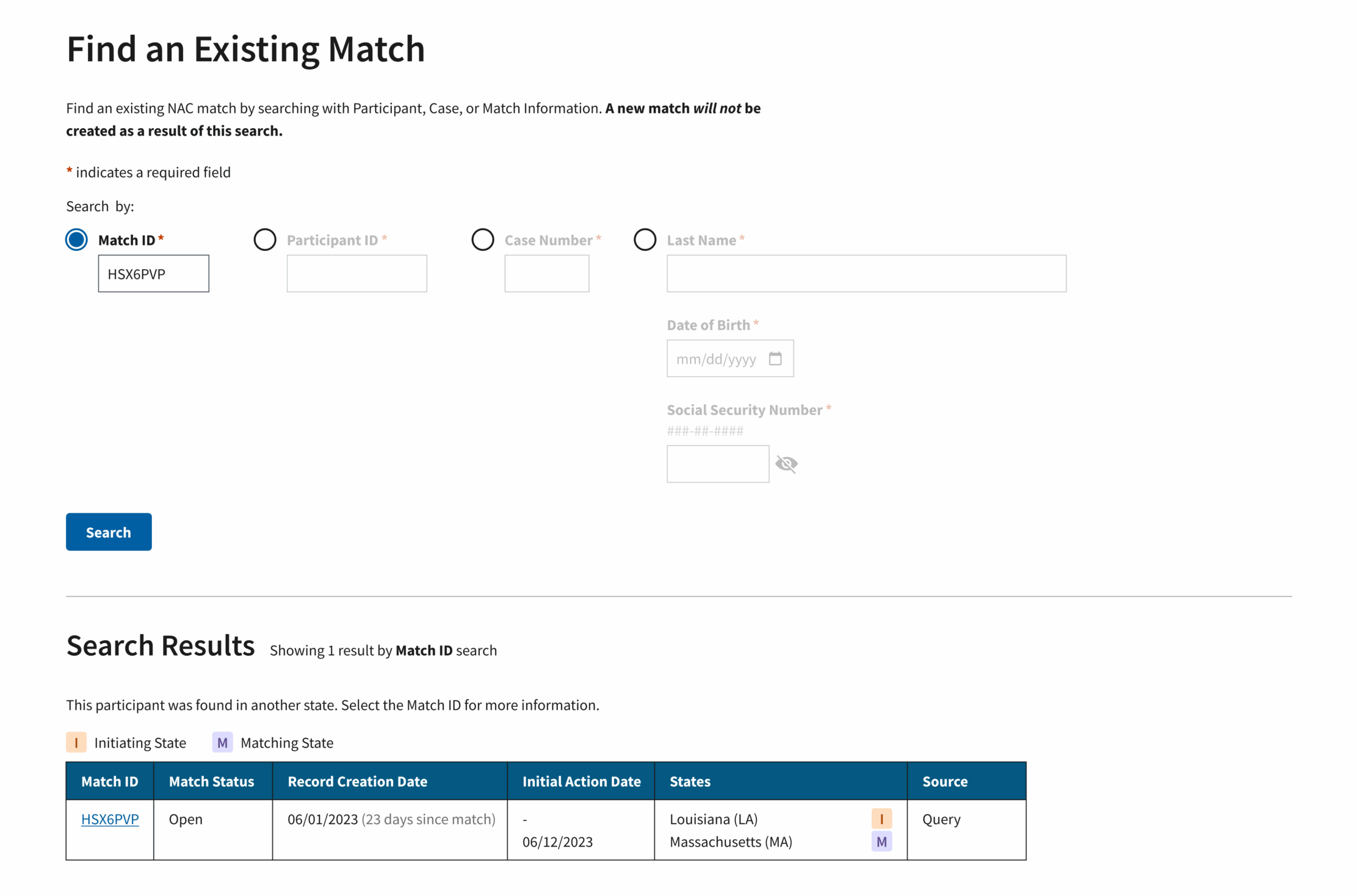1357x896 pixels.
Task: Click the M badge next to Massachusetts
Action: pyautogui.click(x=881, y=842)
